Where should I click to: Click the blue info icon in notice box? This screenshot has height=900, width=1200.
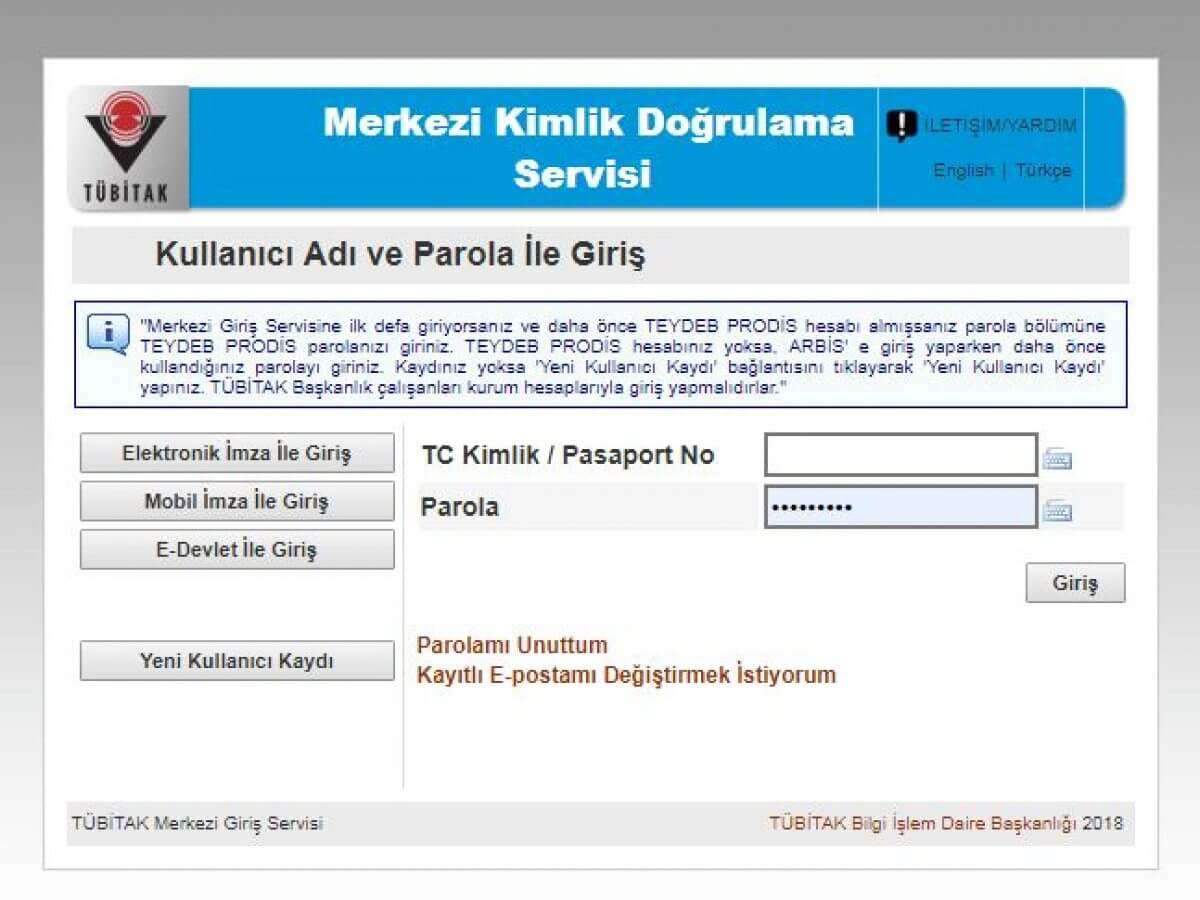coord(107,335)
